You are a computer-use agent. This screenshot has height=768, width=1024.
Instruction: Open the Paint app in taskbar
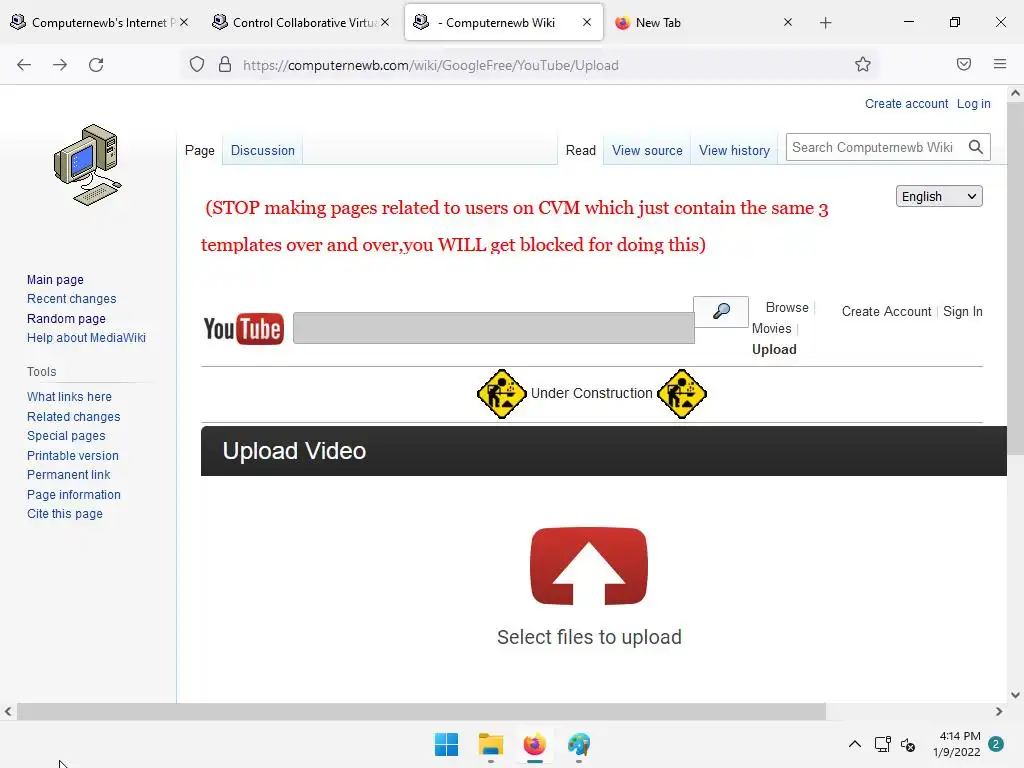click(x=579, y=744)
